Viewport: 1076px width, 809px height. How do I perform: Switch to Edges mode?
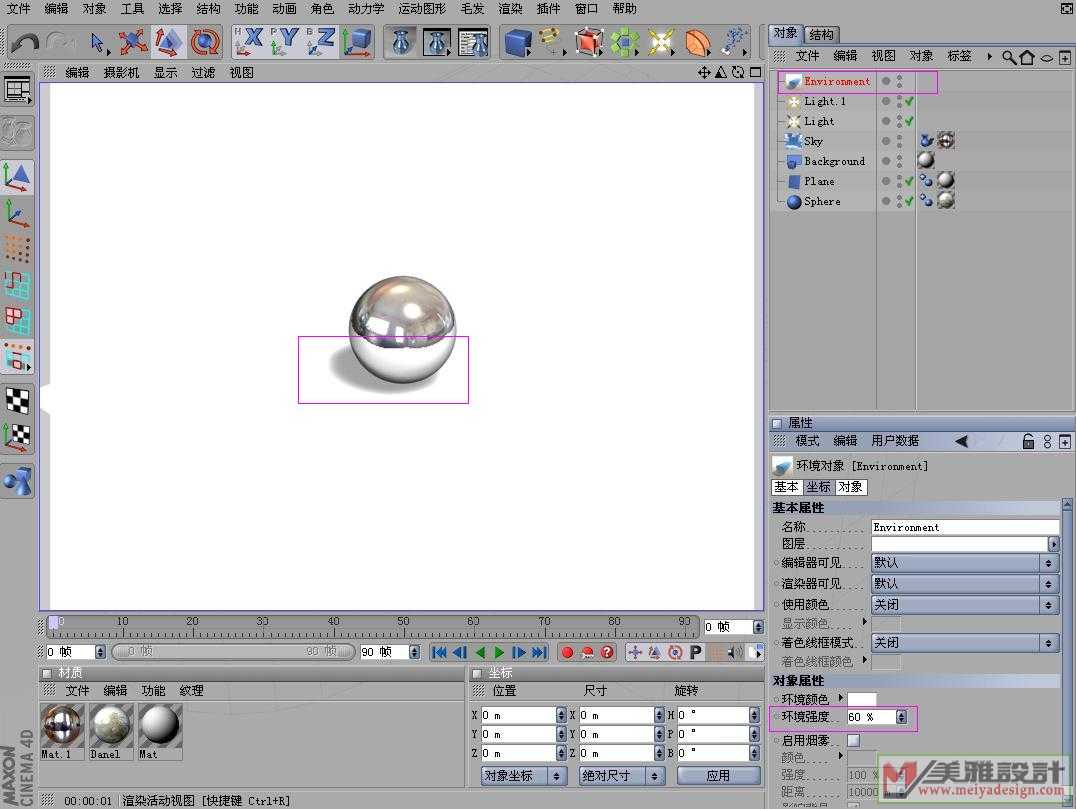(17, 285)
